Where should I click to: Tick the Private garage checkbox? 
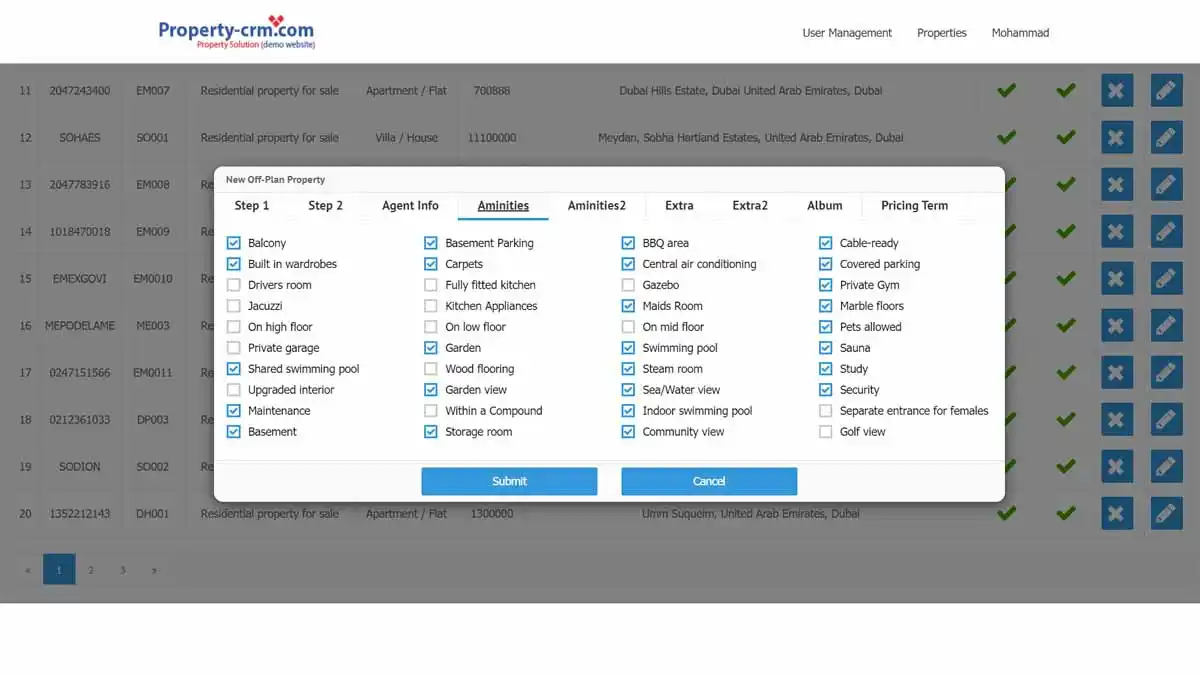[234, 348]
